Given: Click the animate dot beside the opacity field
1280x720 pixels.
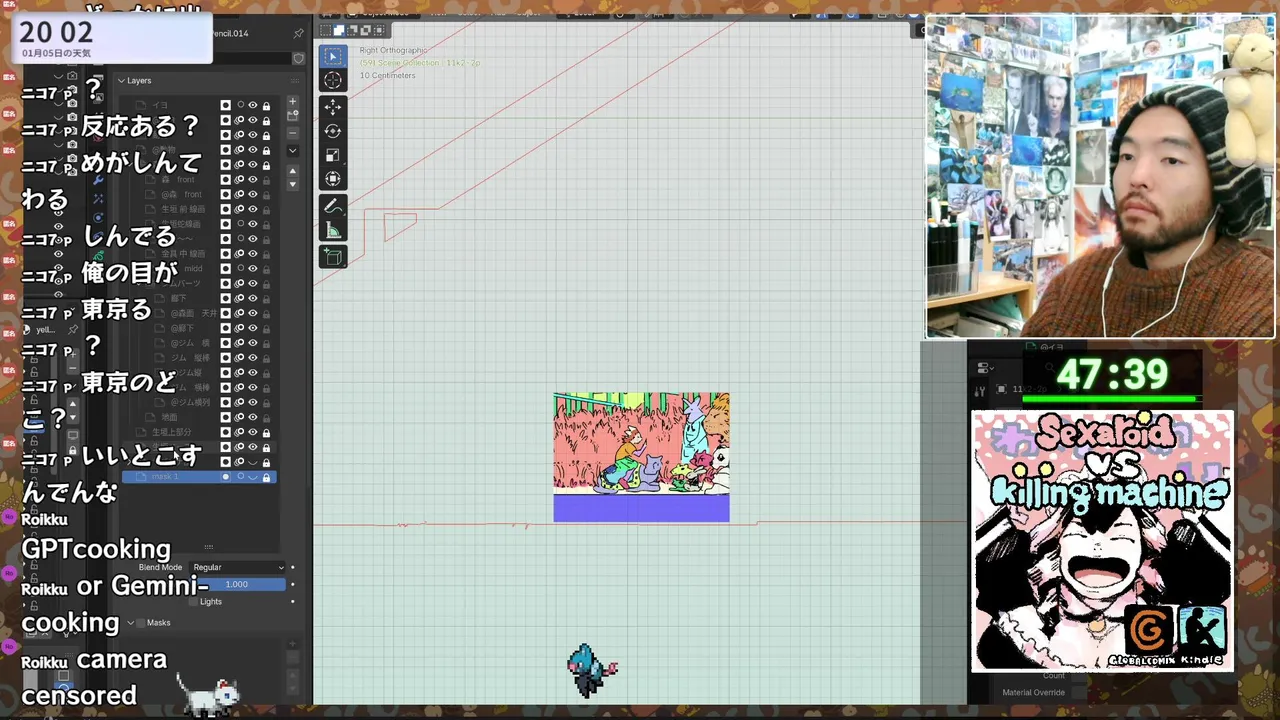Looking at the screenshot, I should click(293, 584).
